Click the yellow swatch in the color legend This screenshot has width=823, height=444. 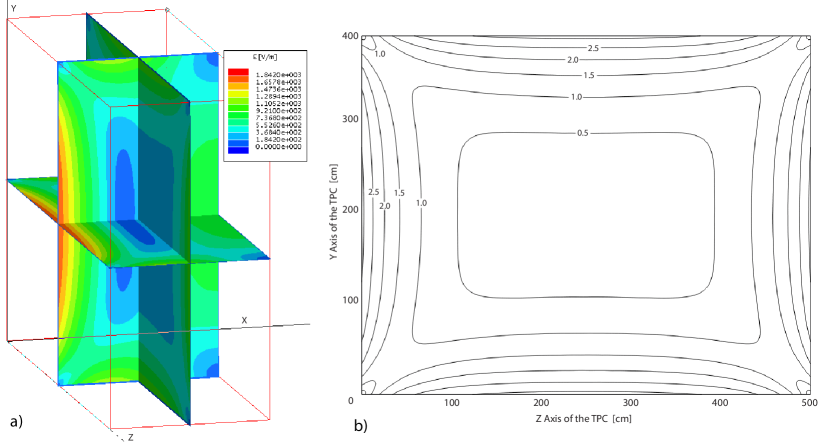(238, 94)
